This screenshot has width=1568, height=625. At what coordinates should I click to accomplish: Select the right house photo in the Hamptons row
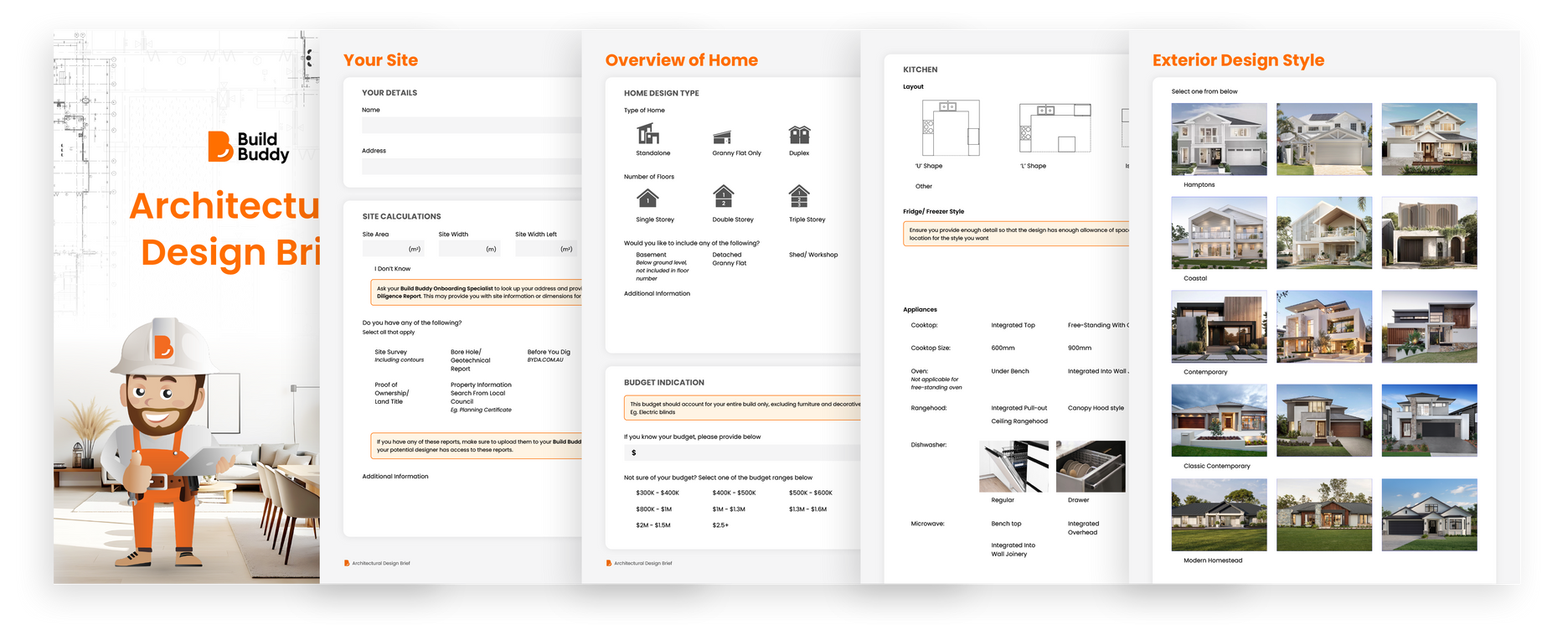point(1429,139)
